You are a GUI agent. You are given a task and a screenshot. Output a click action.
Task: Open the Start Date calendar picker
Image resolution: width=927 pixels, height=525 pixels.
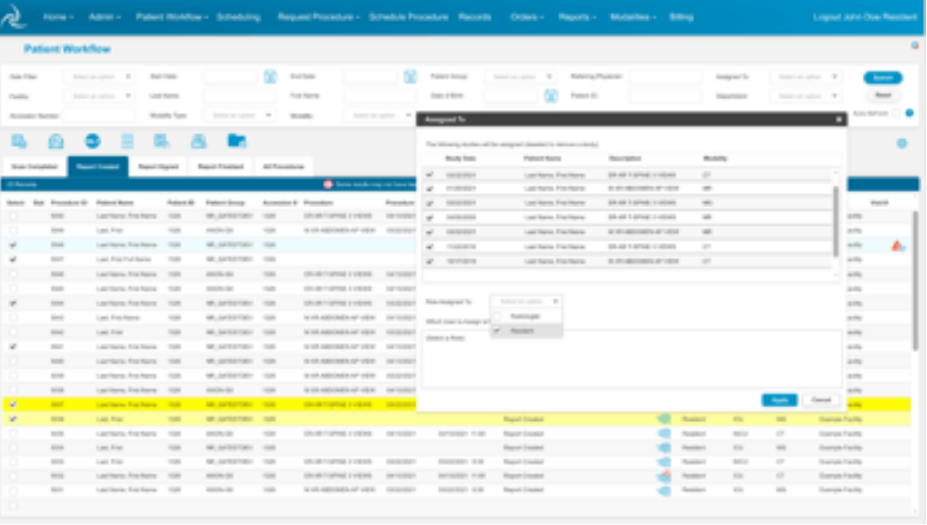click(270, 76)
